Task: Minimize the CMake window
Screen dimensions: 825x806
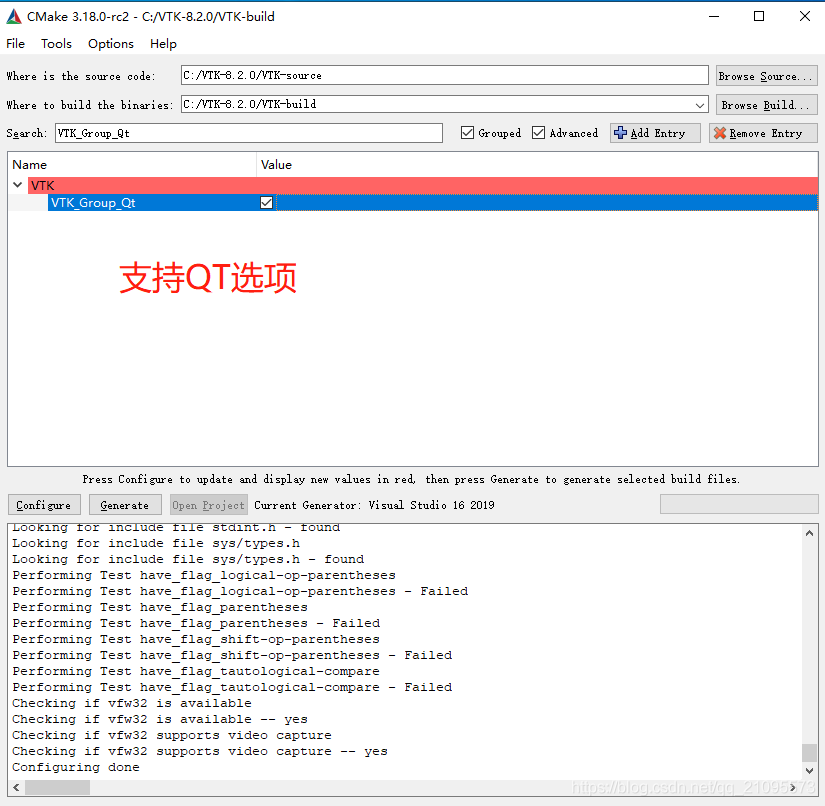Action: 713,16
